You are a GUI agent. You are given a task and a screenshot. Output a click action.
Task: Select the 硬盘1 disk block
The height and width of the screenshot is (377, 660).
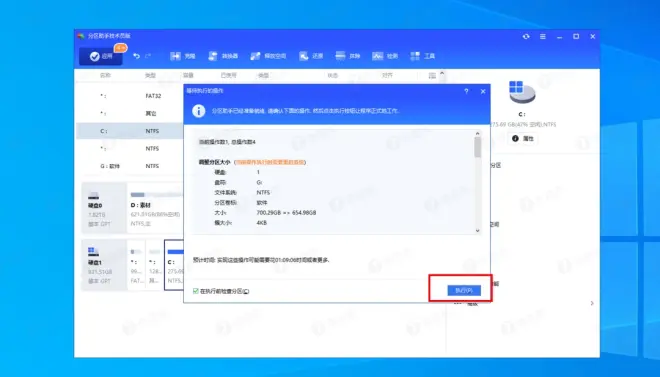click(x=104, y=265)
